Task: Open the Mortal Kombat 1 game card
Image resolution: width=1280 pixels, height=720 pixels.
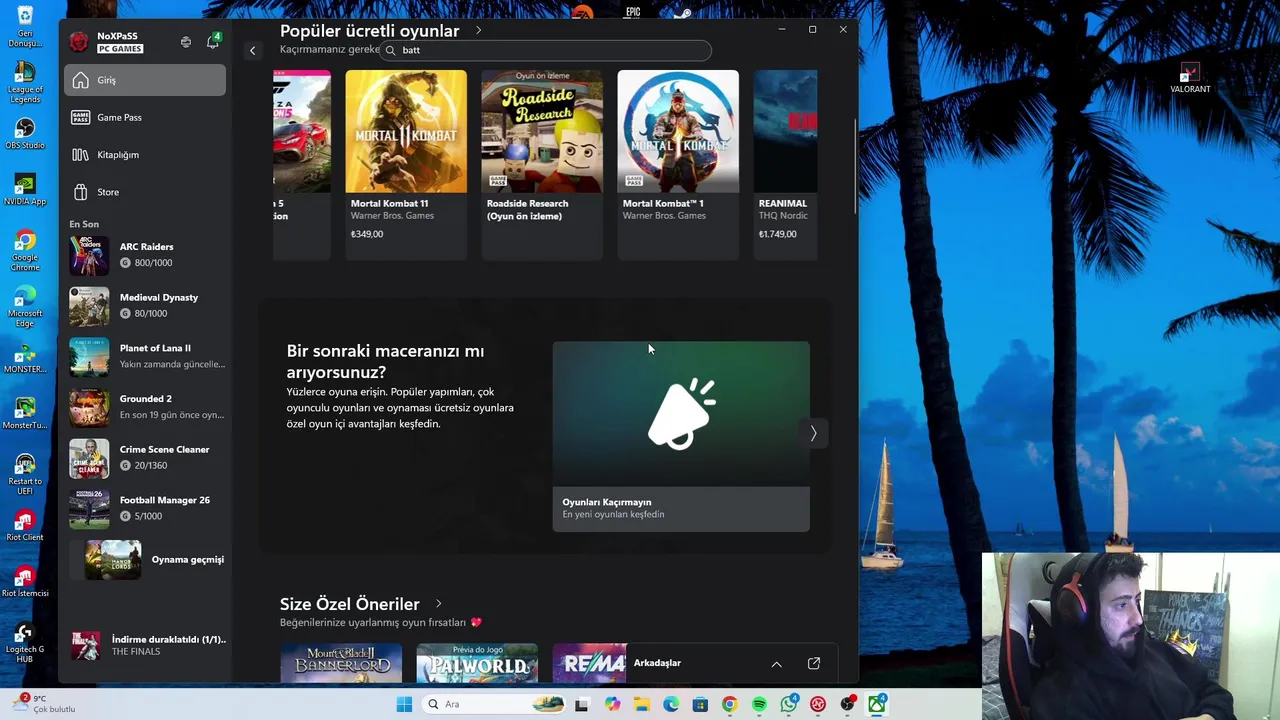Action: click(678, 164)
